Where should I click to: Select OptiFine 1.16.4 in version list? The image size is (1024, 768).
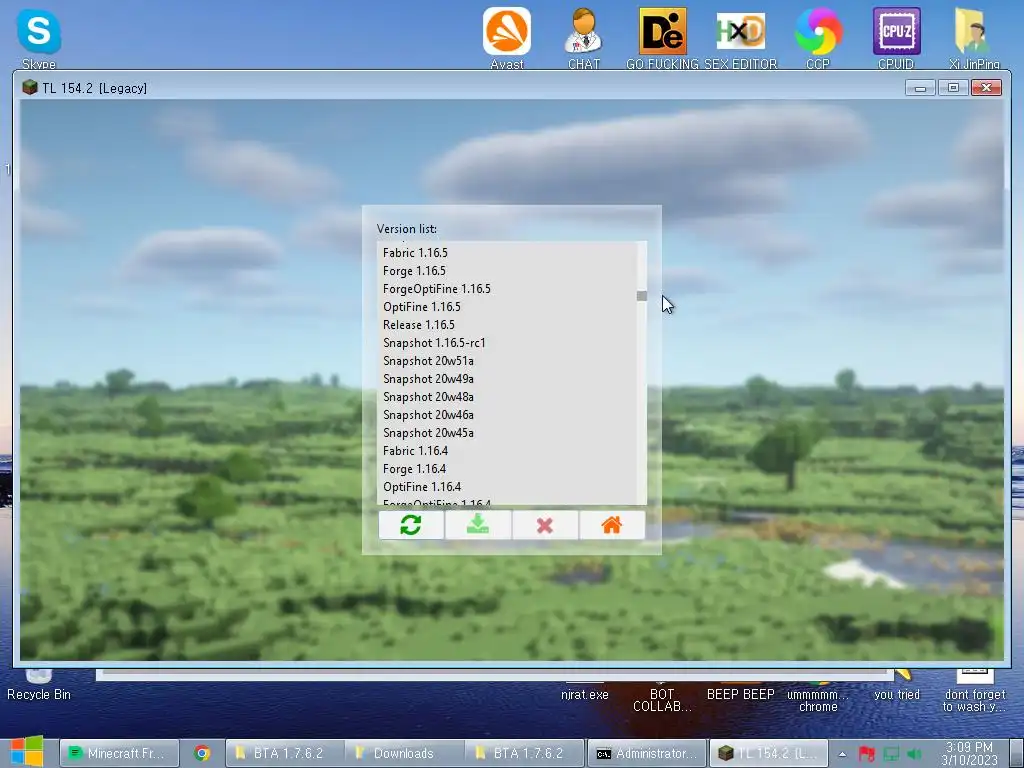point(507,487)
